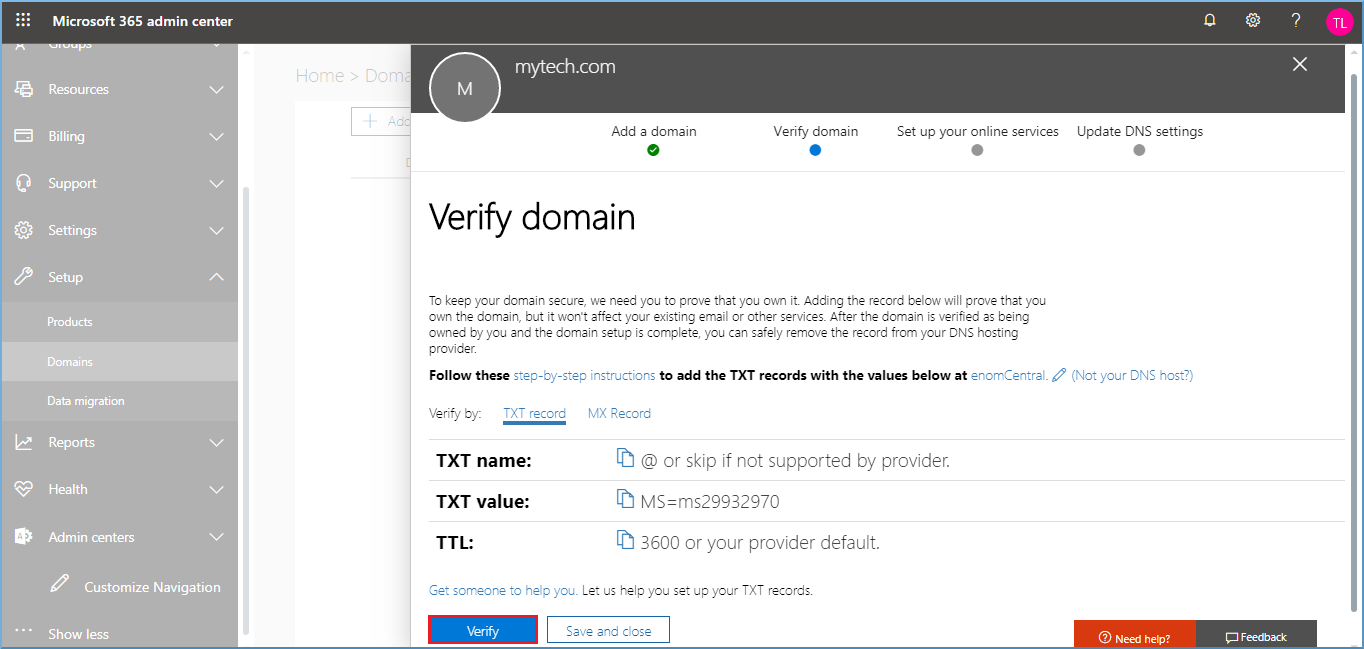Viewport: 1364px width, 649px height.
Task: Click Get someone to help you link
Action: point(503,590)
